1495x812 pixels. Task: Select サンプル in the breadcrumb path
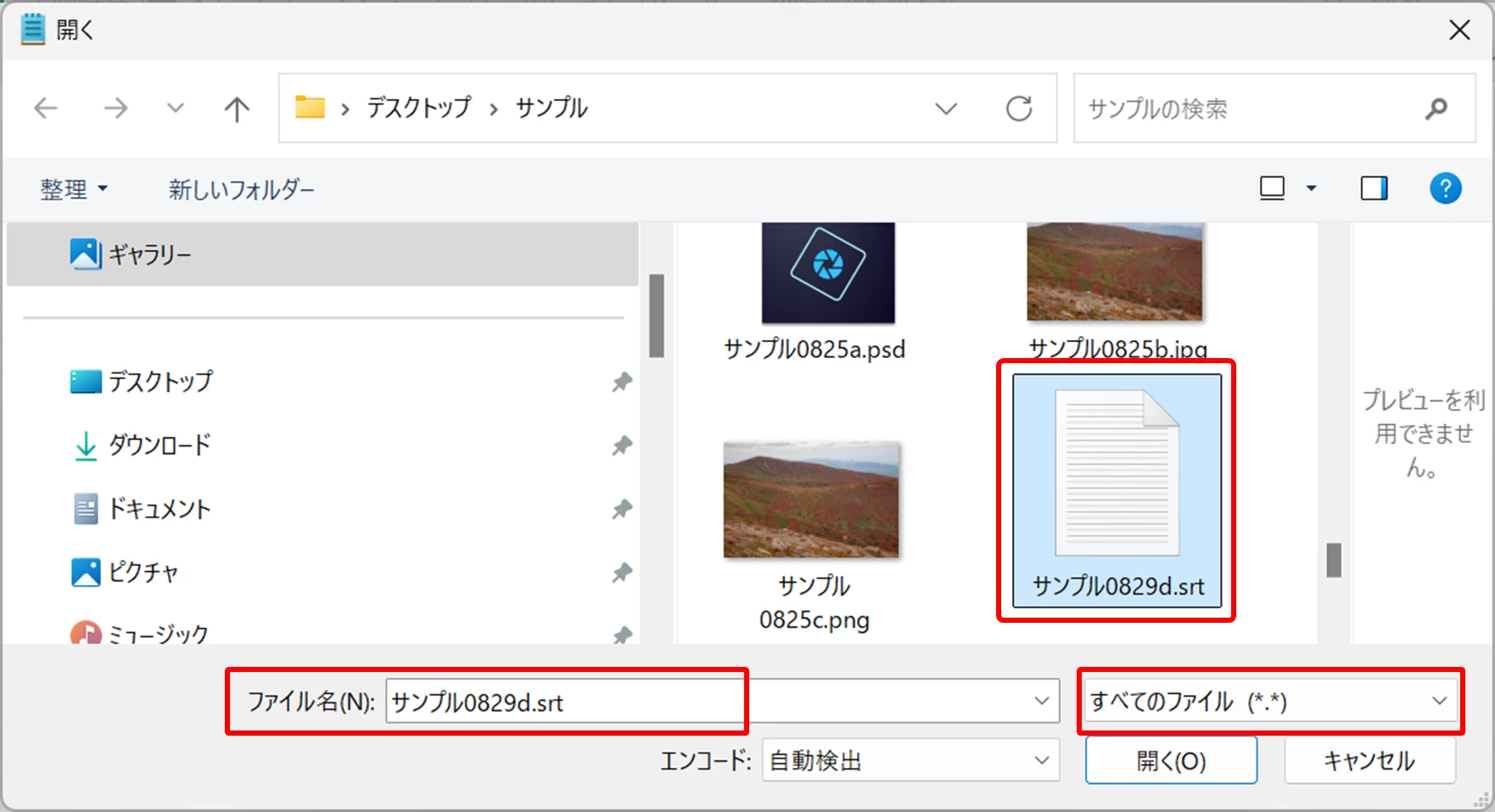pos(552,108)
